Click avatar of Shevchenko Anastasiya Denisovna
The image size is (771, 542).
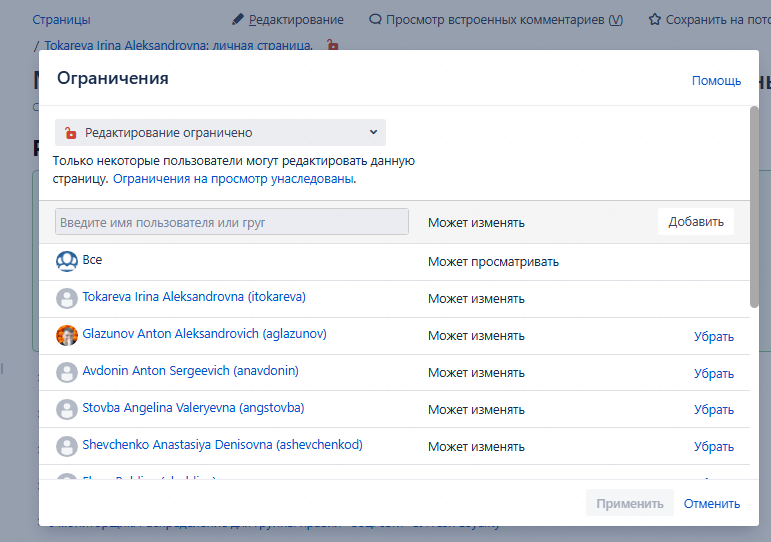(x=67, y=446)
